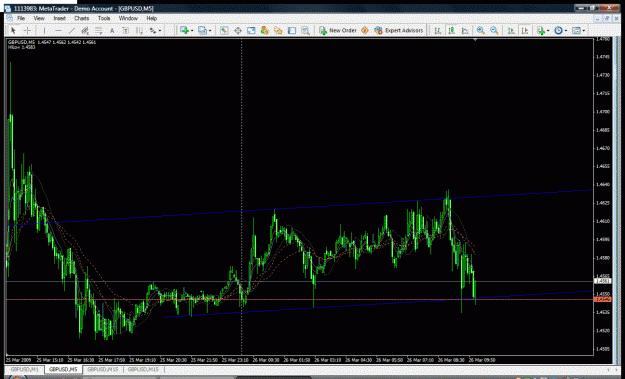Screen dimensions: 625x379
Task: Select the arrow cursor tool
Action: coord(13,30)
